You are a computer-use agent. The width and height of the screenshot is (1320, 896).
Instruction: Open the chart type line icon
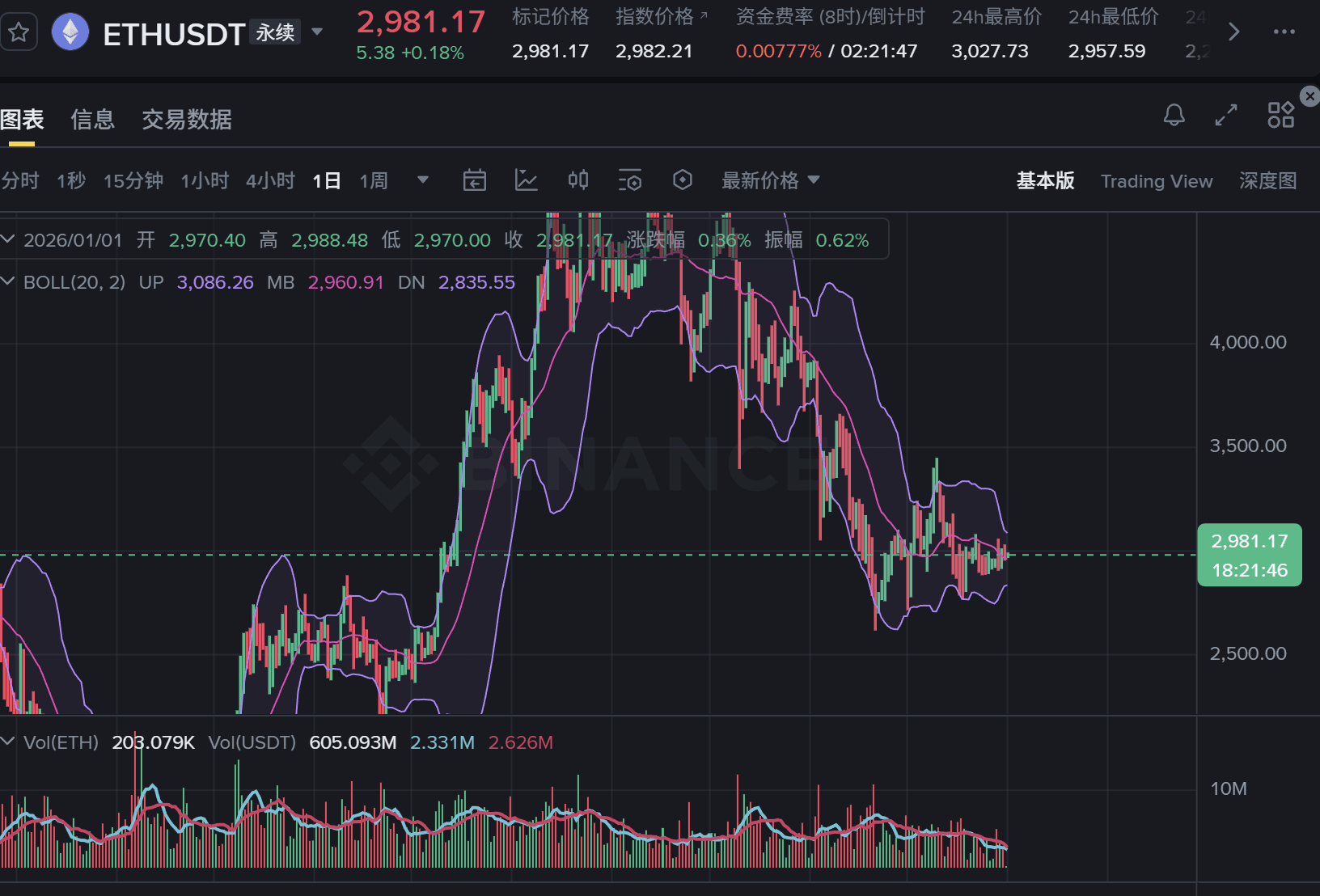pyautogui.click(x=527, y=180)
